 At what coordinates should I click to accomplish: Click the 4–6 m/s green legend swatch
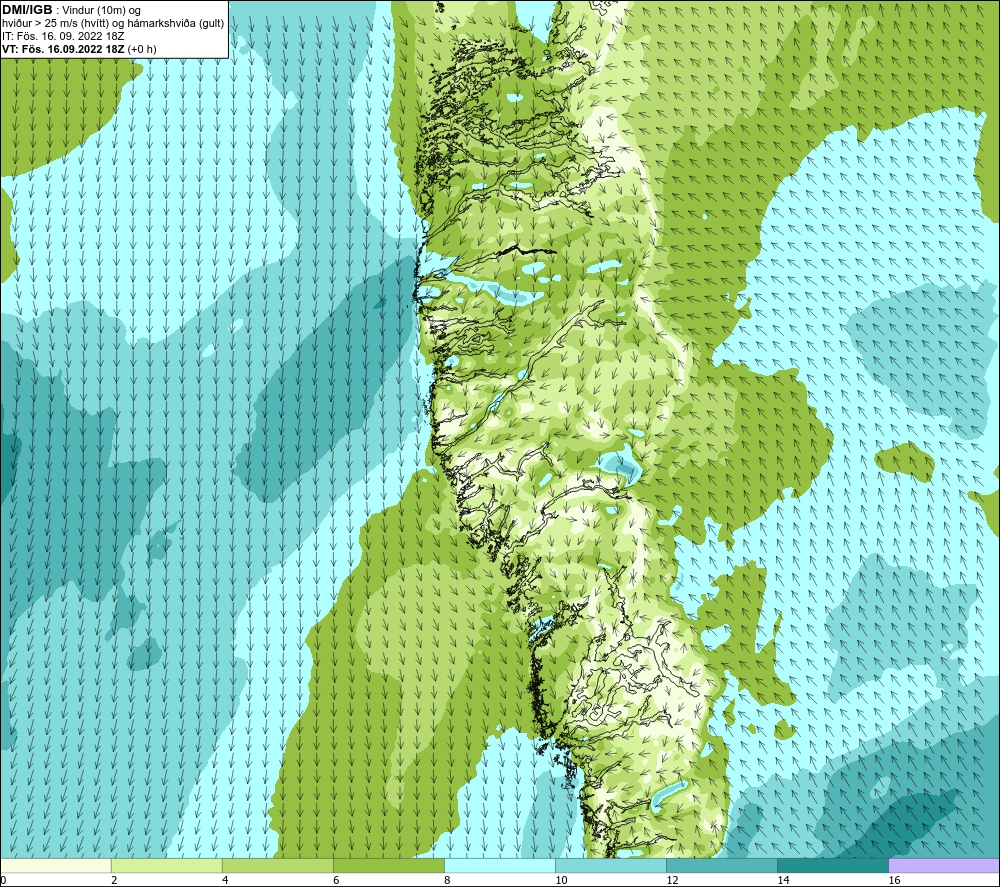click(x=278, y=866)
